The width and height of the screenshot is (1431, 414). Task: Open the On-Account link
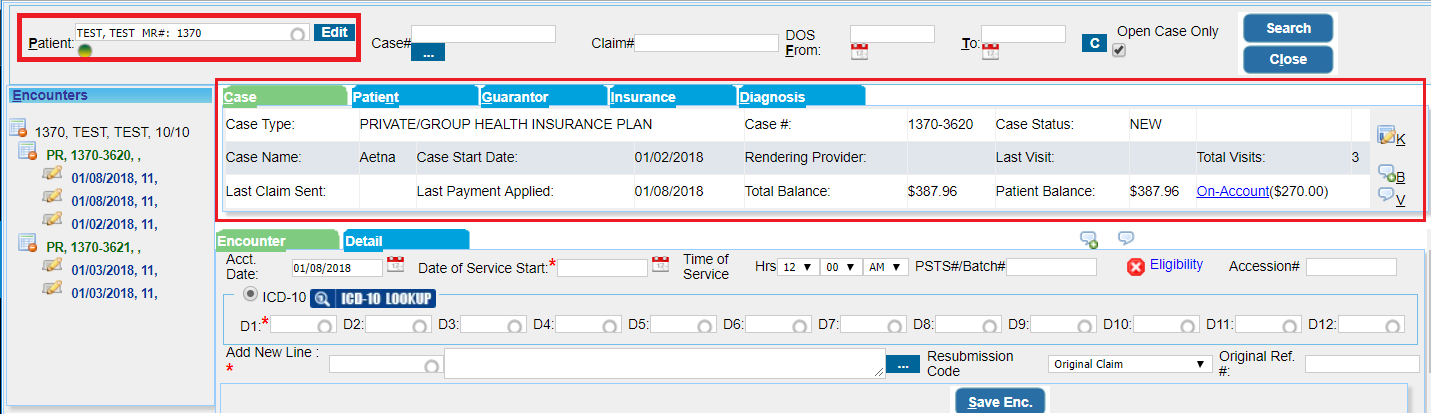[1232, 190]
